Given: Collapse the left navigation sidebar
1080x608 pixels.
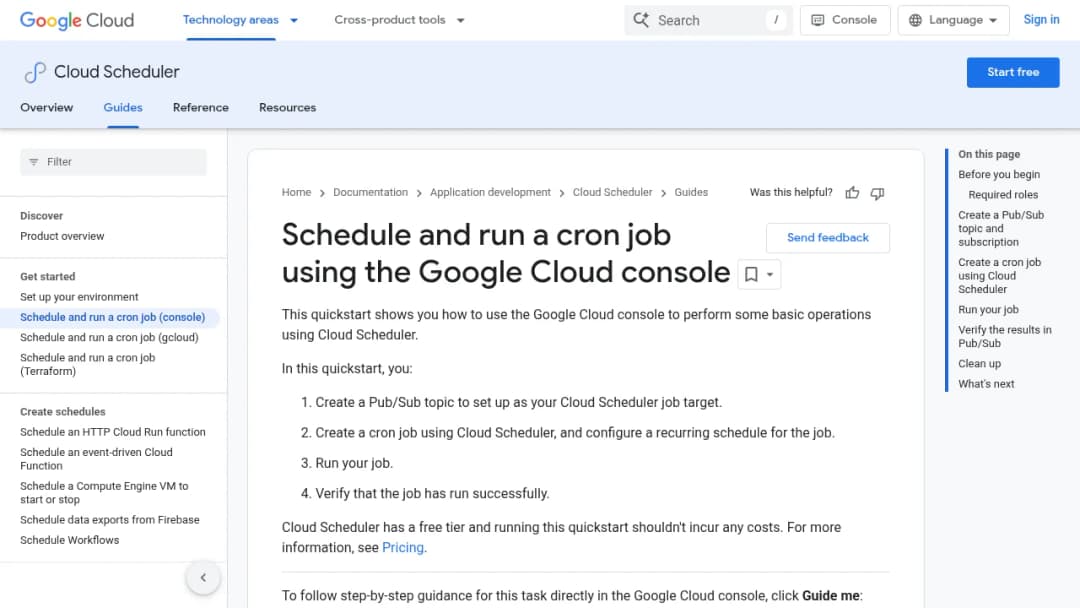Looking at the screenshot, I should [x=203, y=578].
